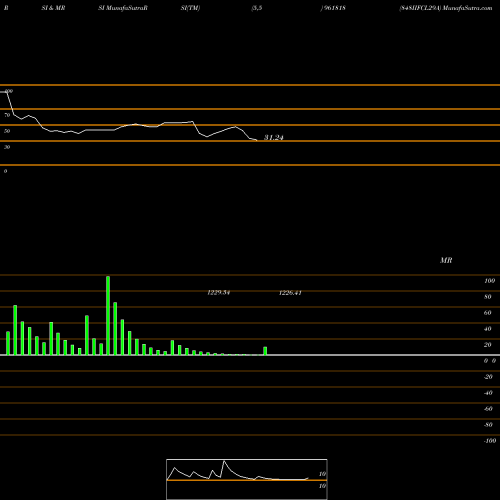The width and height of the screenshot is (500, 500).
Task: Click the RSI left axis label 30
Action: (x=7, y=147)
